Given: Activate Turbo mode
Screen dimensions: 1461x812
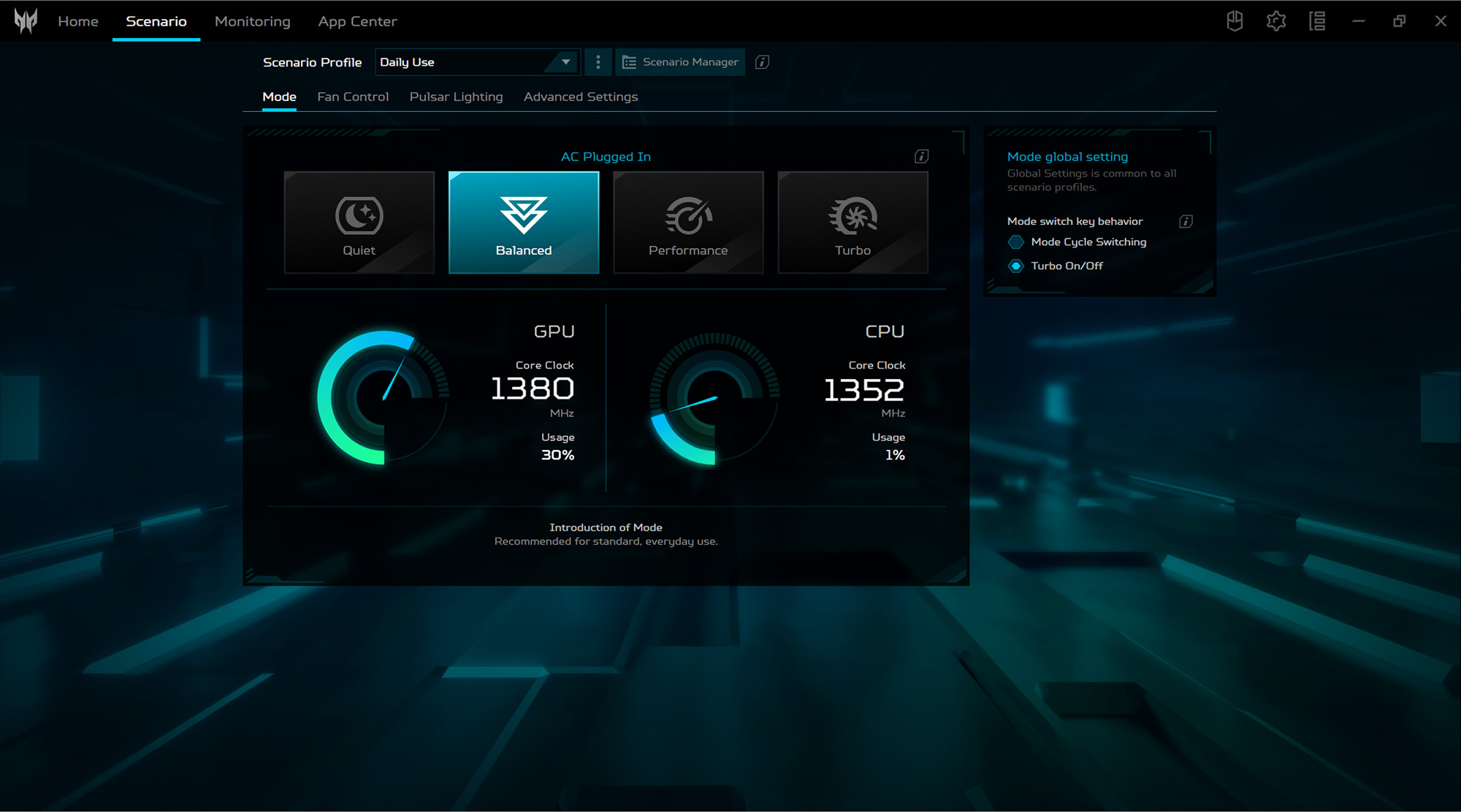Looking at the screenshot, I should tap(853, 223).
